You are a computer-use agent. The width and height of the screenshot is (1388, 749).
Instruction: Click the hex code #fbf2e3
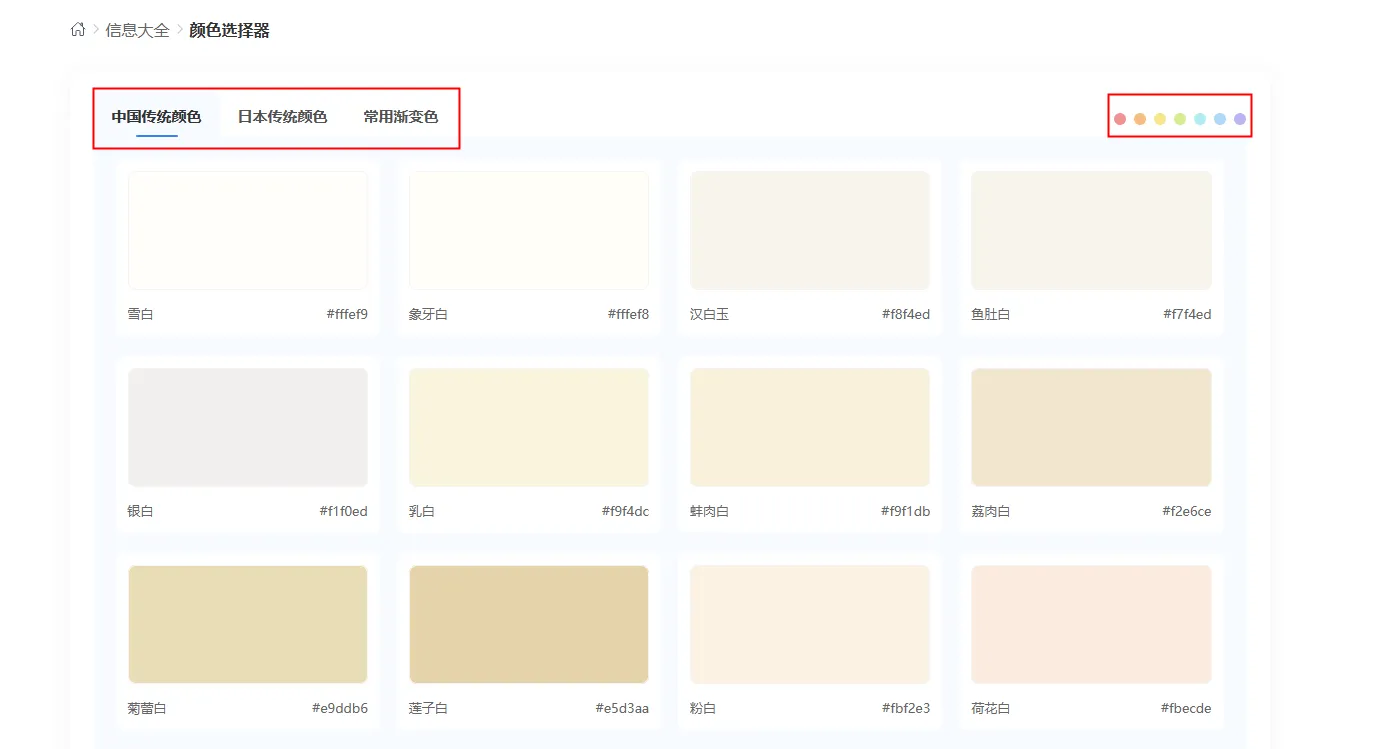906,708
